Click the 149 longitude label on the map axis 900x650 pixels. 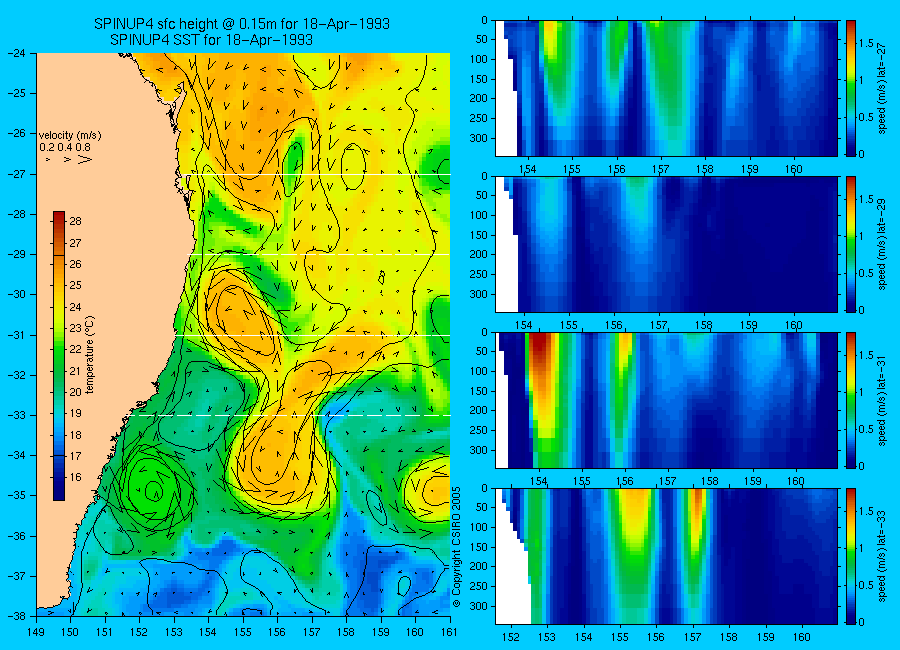tap(36, 632)
